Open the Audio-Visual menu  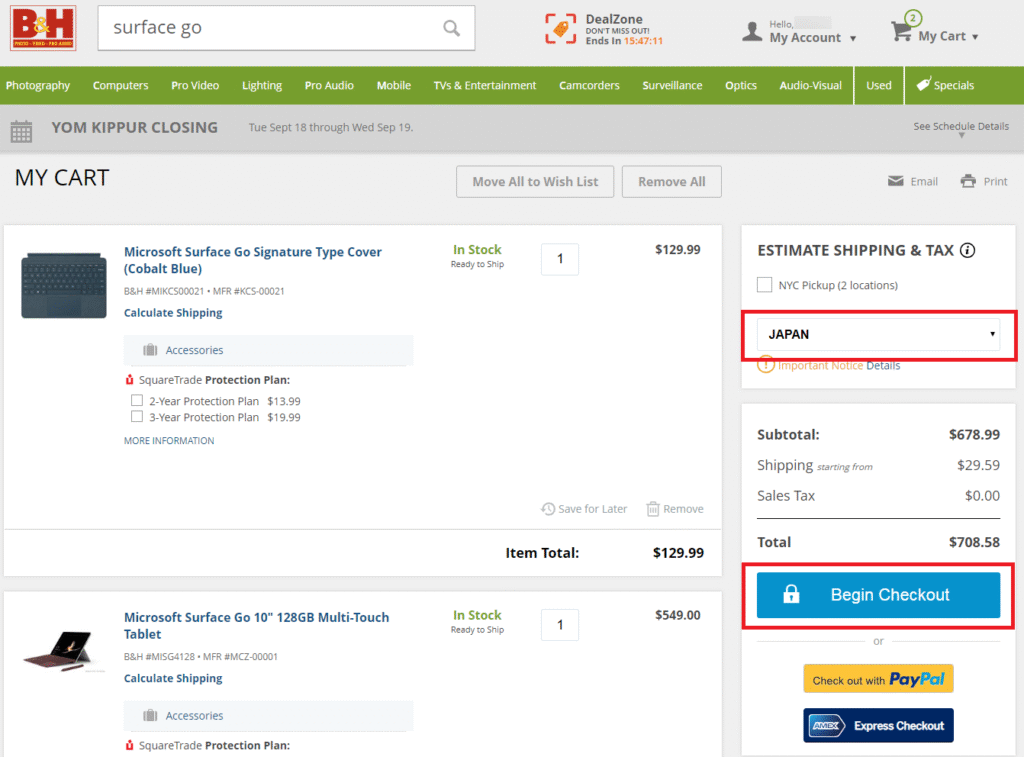pyautogui.click(x=810, y=85)
